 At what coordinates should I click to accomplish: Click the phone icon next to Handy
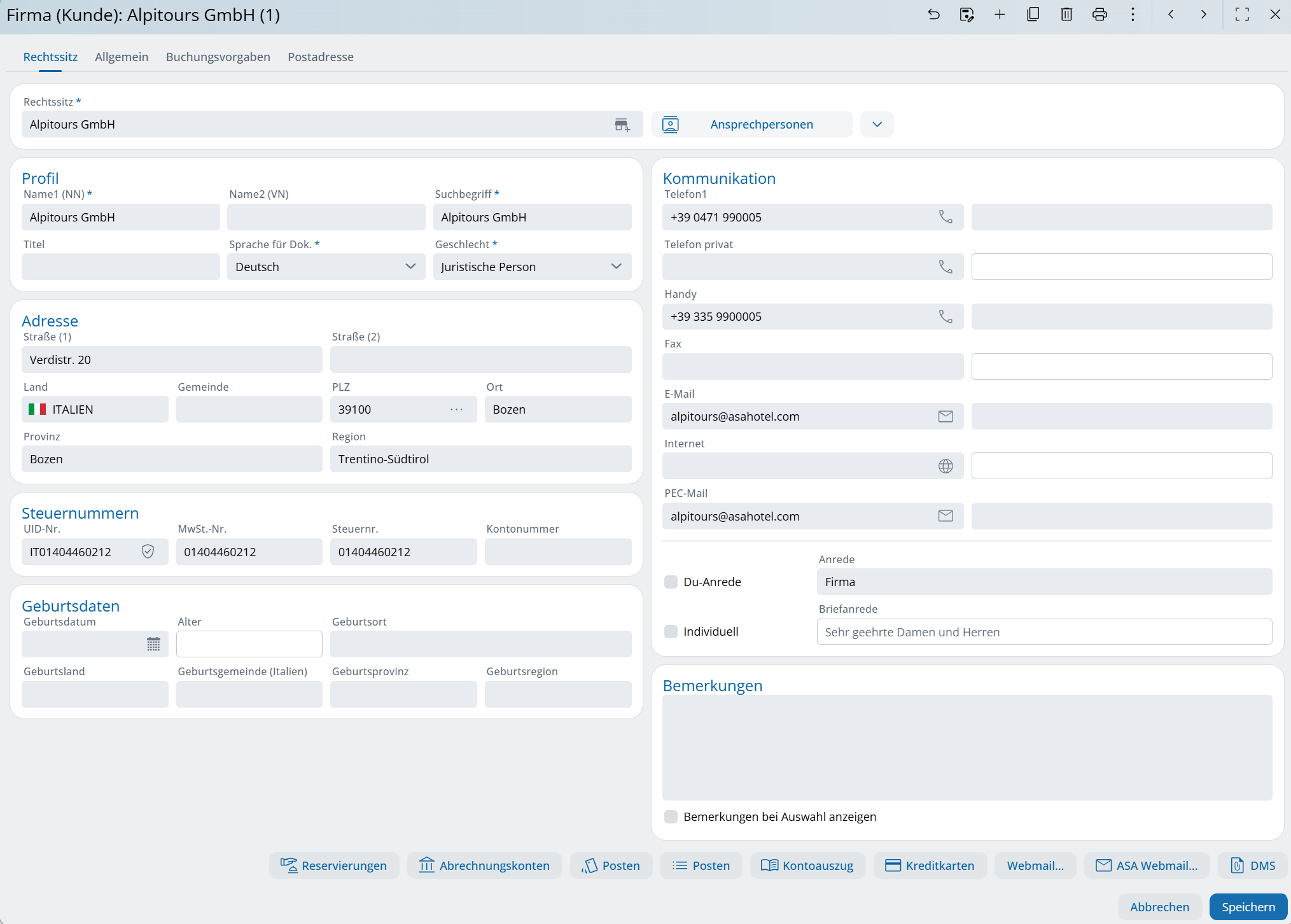point(946,316)
